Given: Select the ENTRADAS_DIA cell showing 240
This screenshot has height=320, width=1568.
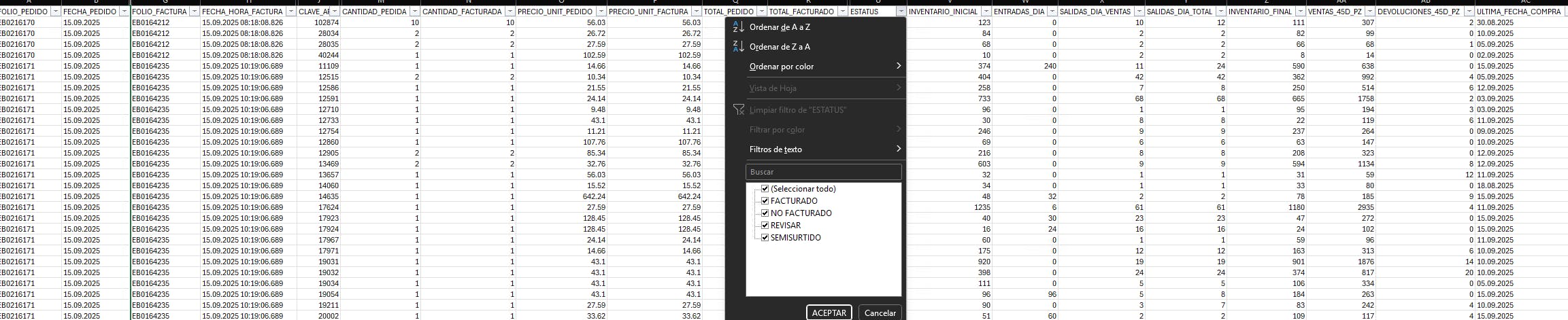Looking at the screenshot, I should (x=1025, y=66).
